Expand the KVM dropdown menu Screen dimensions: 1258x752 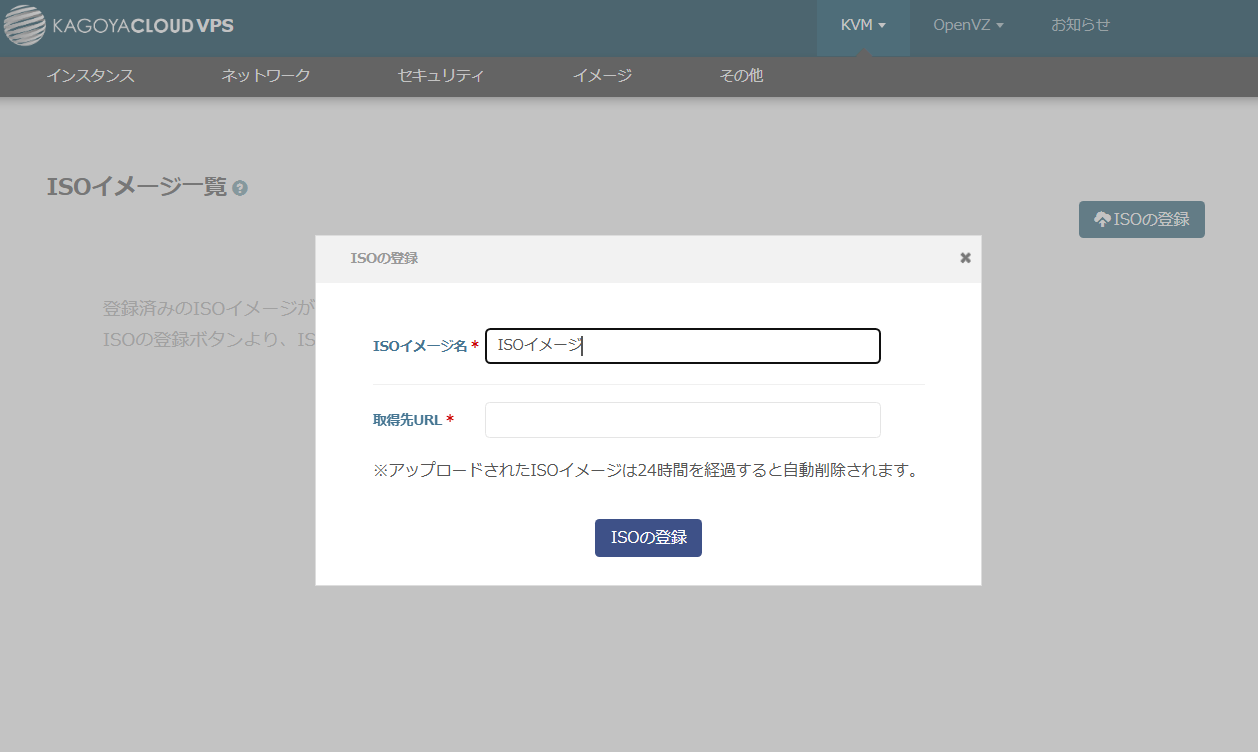point(863,25)
